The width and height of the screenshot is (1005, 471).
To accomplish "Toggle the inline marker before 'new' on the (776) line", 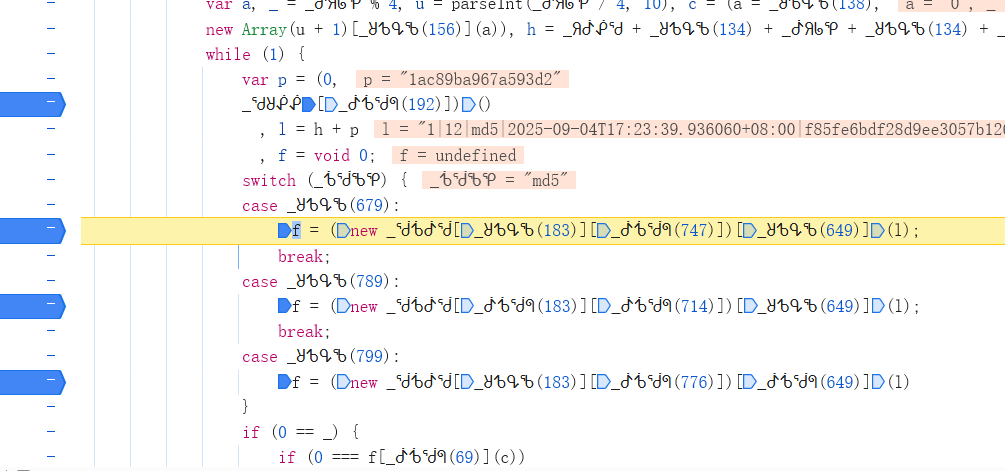I will pos(344,382).
